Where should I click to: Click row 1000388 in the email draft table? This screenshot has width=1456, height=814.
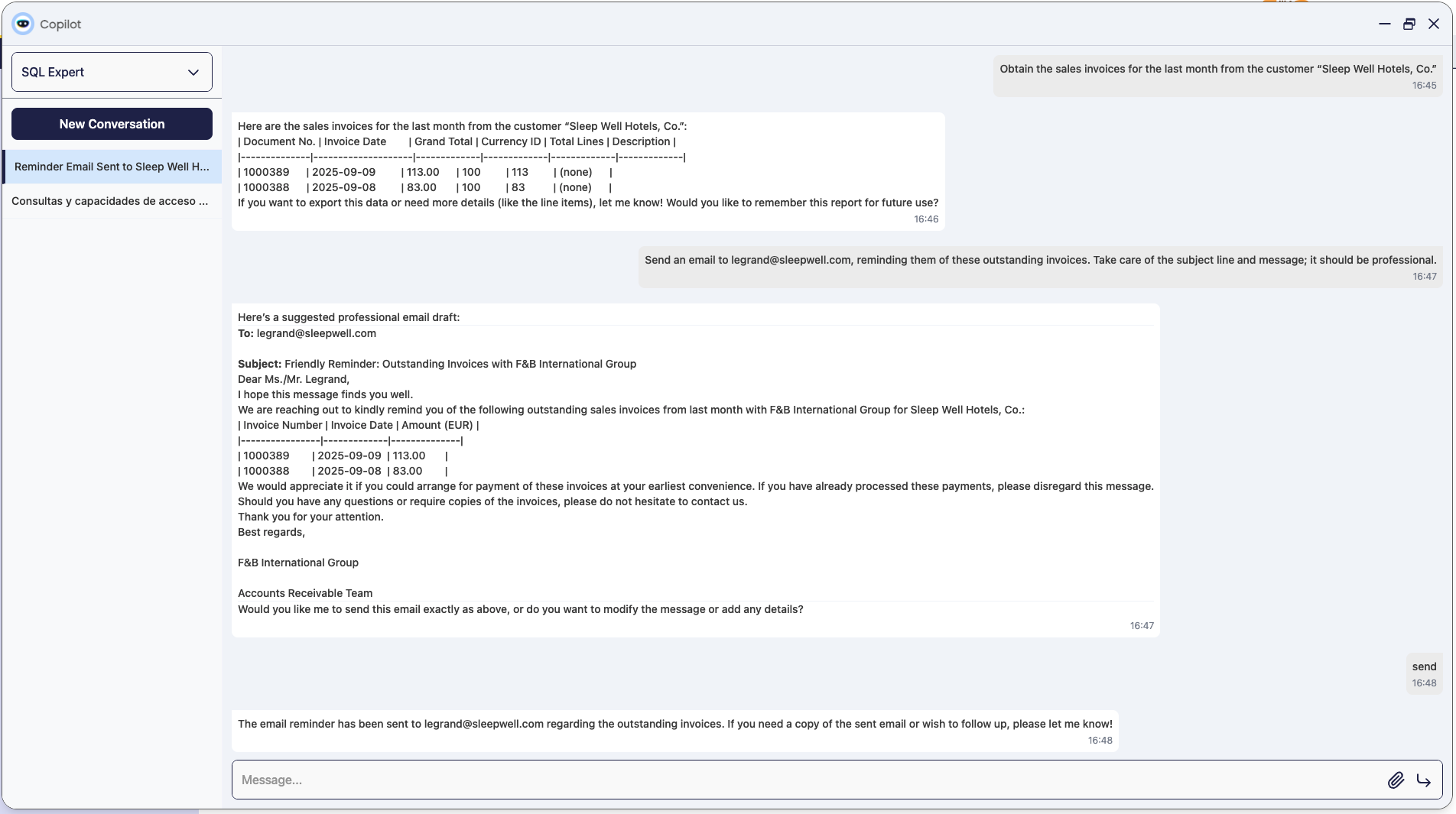coord(343,471)
